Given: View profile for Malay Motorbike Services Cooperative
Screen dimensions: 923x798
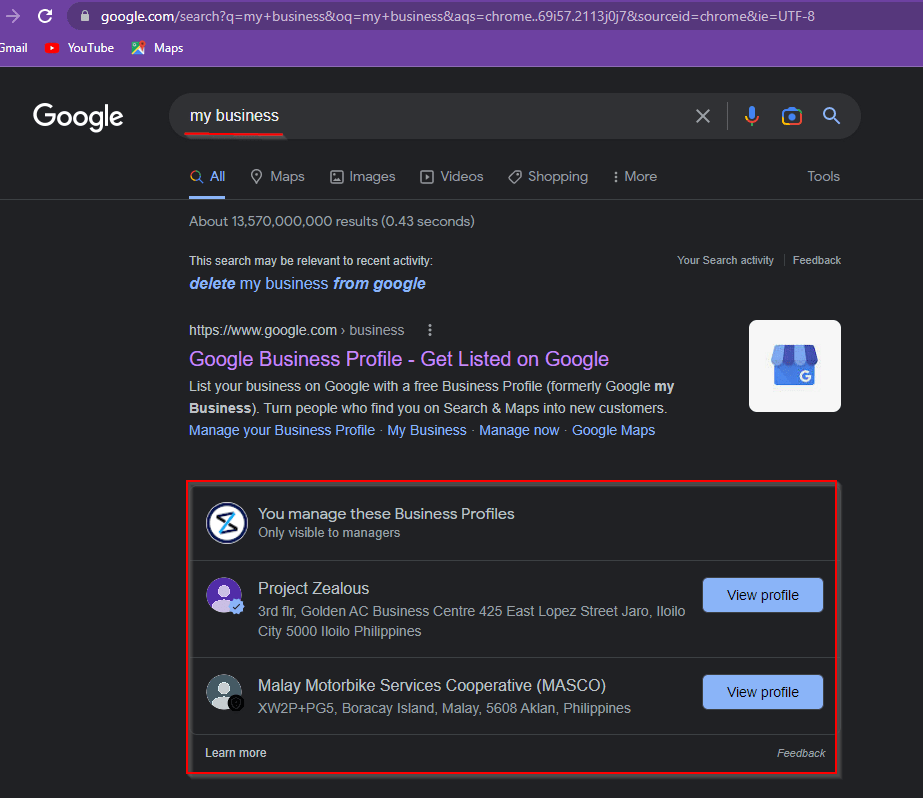Looking at the screenshot, I should click(x=762, y=692).
